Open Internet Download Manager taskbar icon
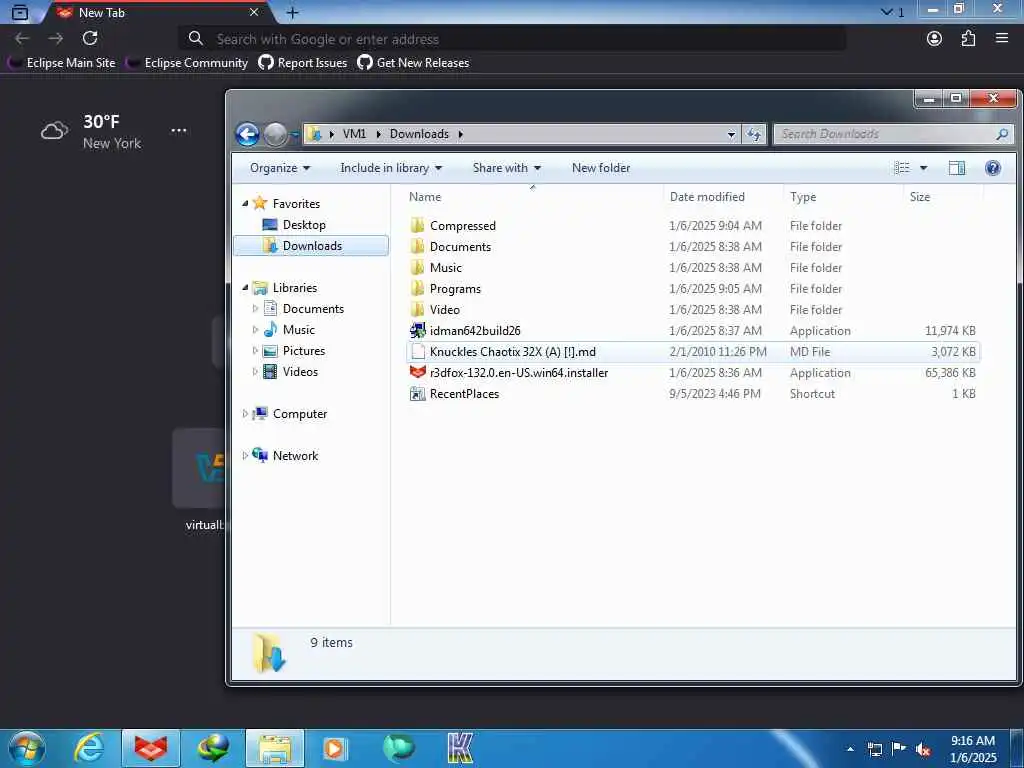 click(x=213, y=748)
